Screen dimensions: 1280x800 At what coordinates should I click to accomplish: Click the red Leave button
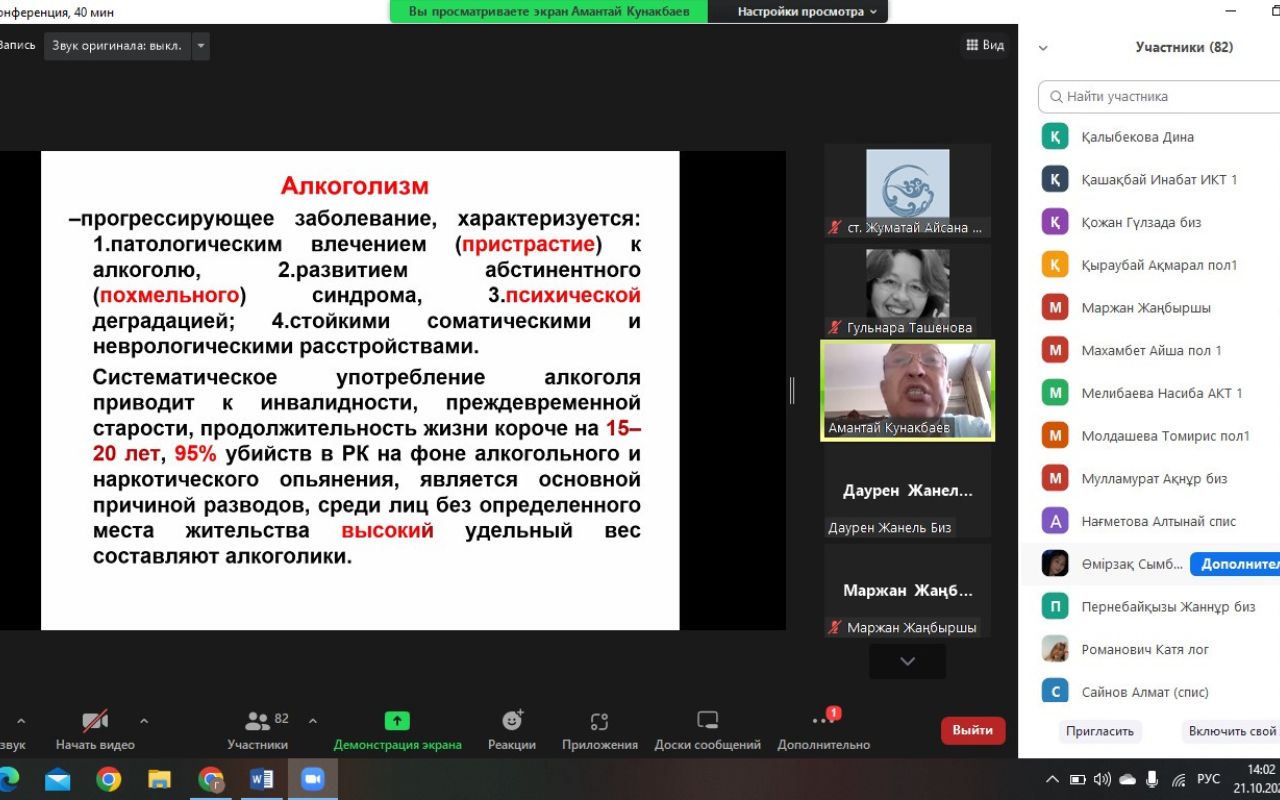pyautogui.click(x=972, y=730)
